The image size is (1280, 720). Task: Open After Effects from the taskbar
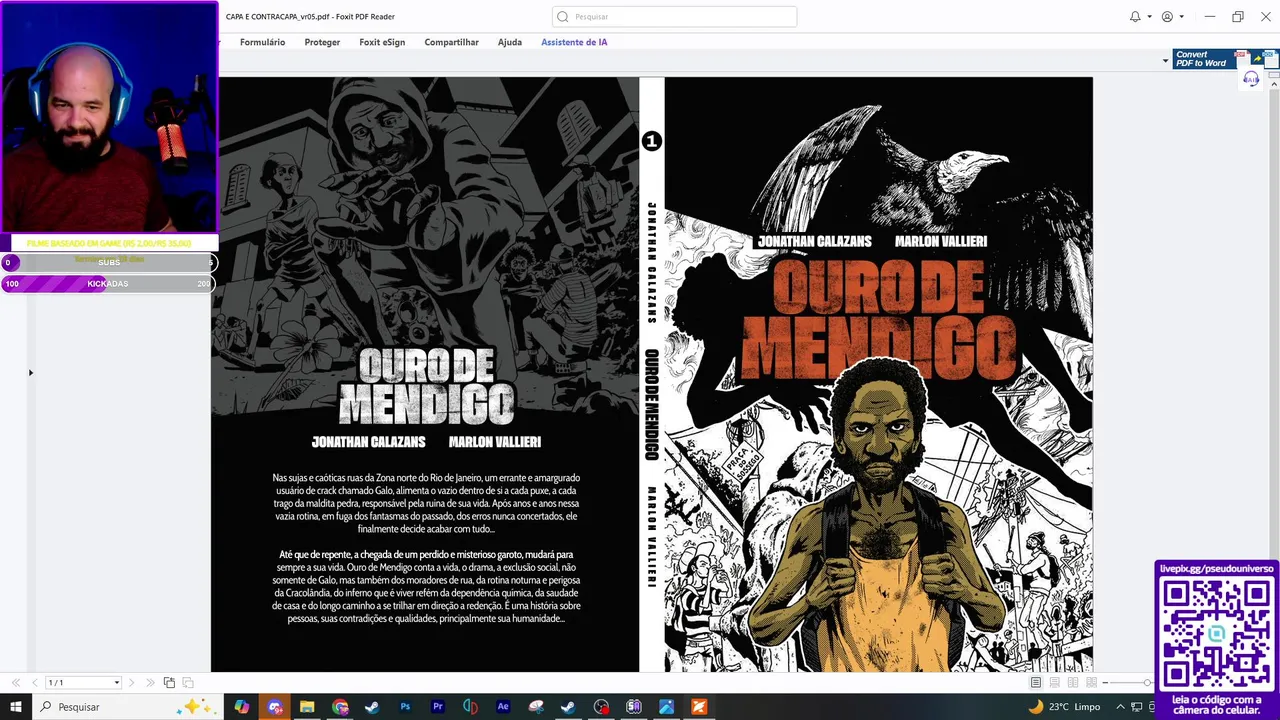(x=503, y=707)
